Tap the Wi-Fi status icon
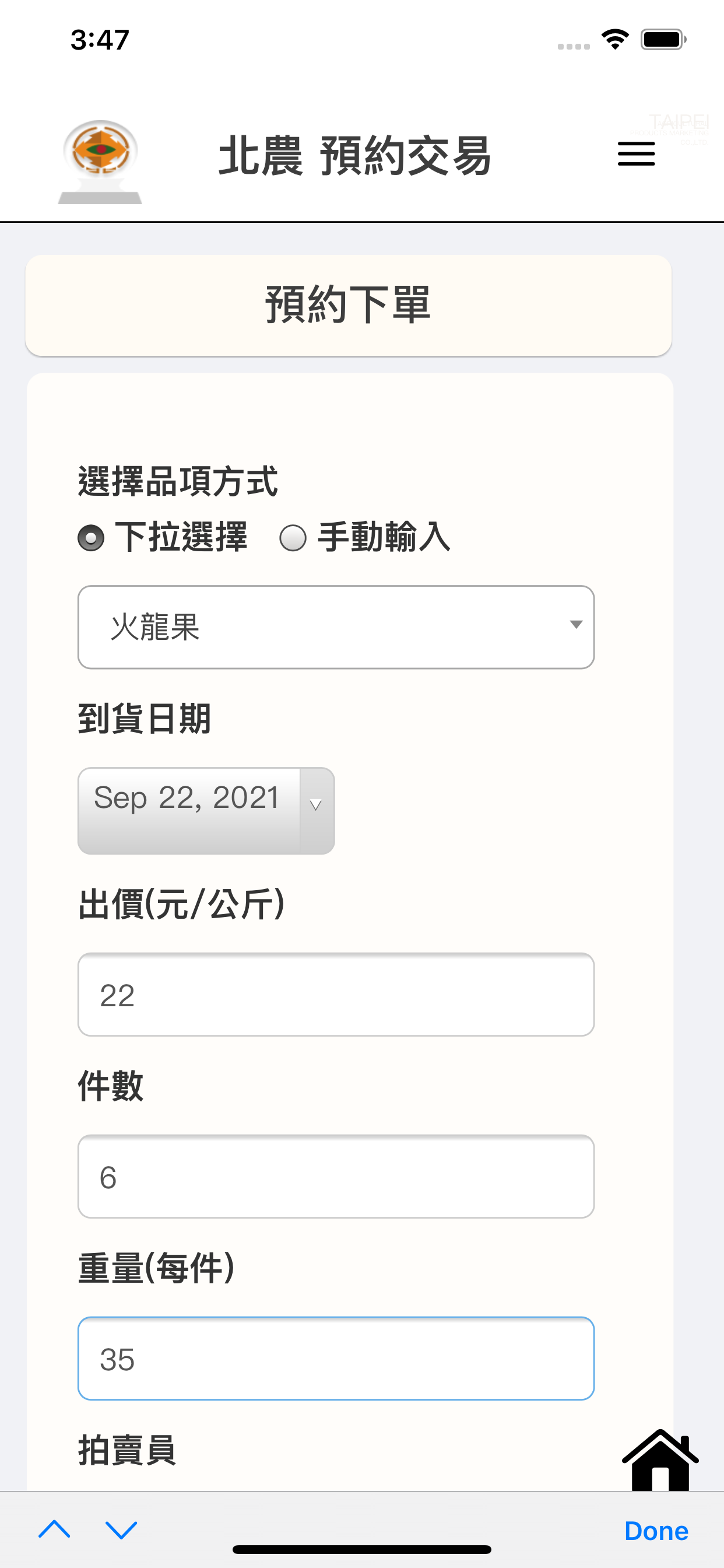Viewport: 724px width, 1568px height. [x=615, y=40]
